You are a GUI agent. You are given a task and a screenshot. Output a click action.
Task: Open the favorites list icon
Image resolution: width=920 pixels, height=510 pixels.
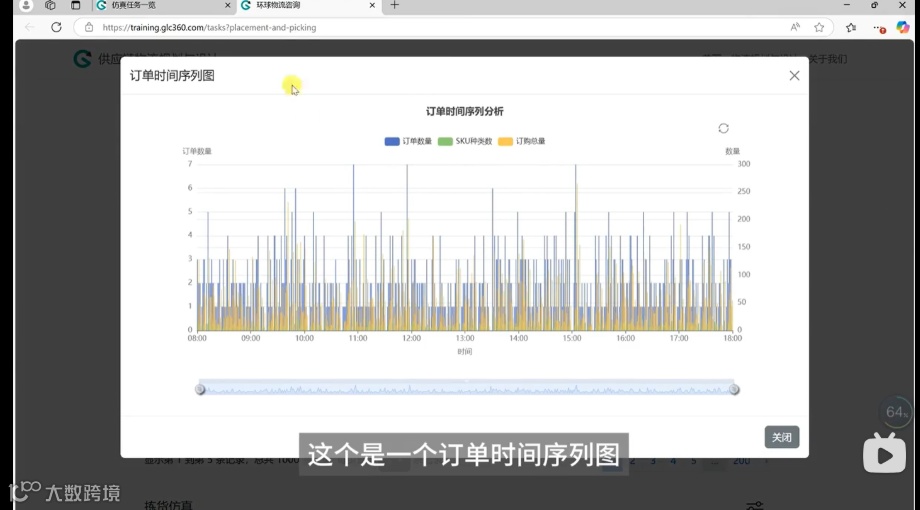(851, 27)
